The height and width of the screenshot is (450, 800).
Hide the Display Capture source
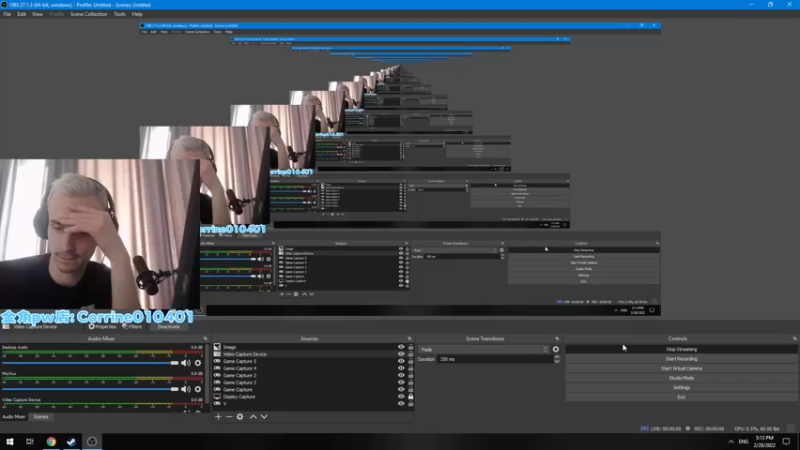click(401, 396)
